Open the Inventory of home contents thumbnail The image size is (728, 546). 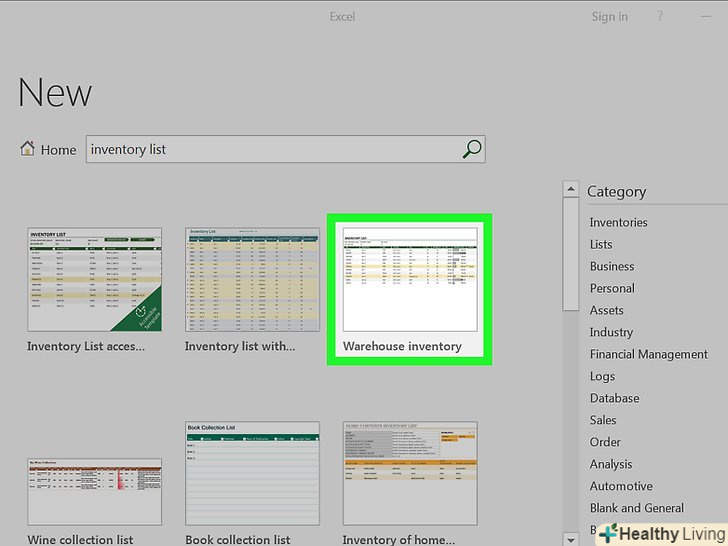coord(410,473)
